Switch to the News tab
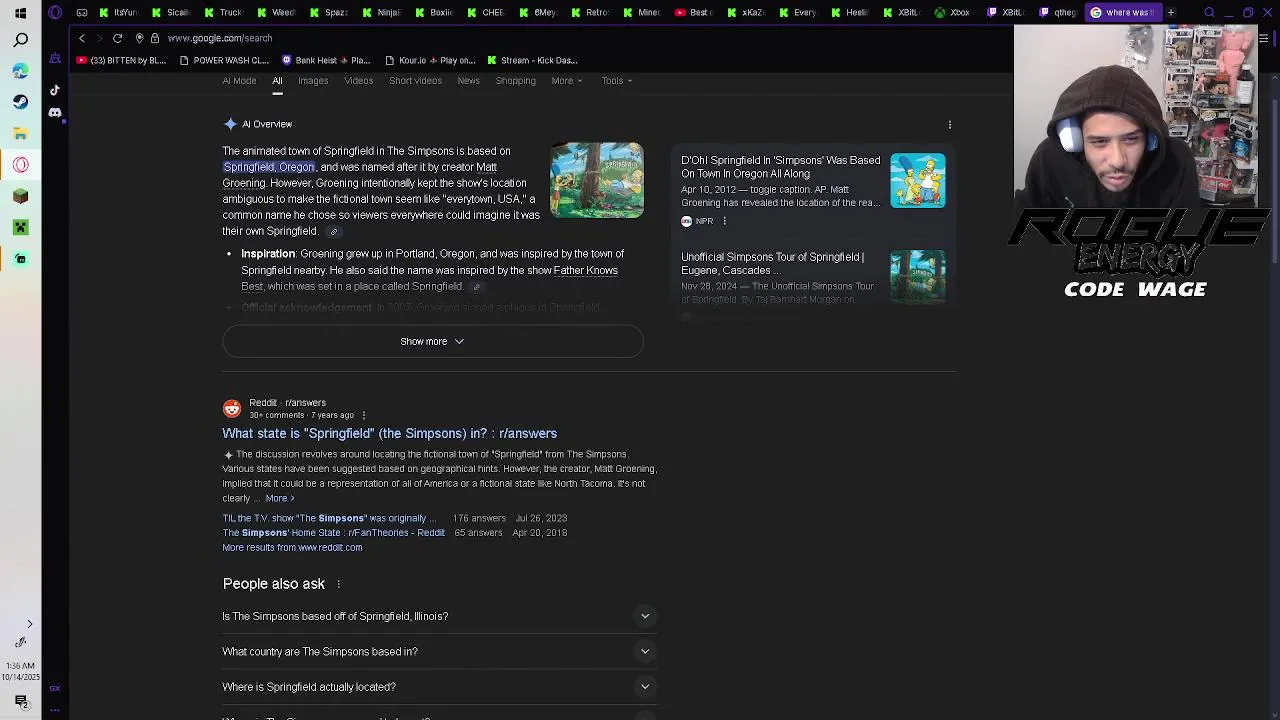 click(x=468, y=81)
